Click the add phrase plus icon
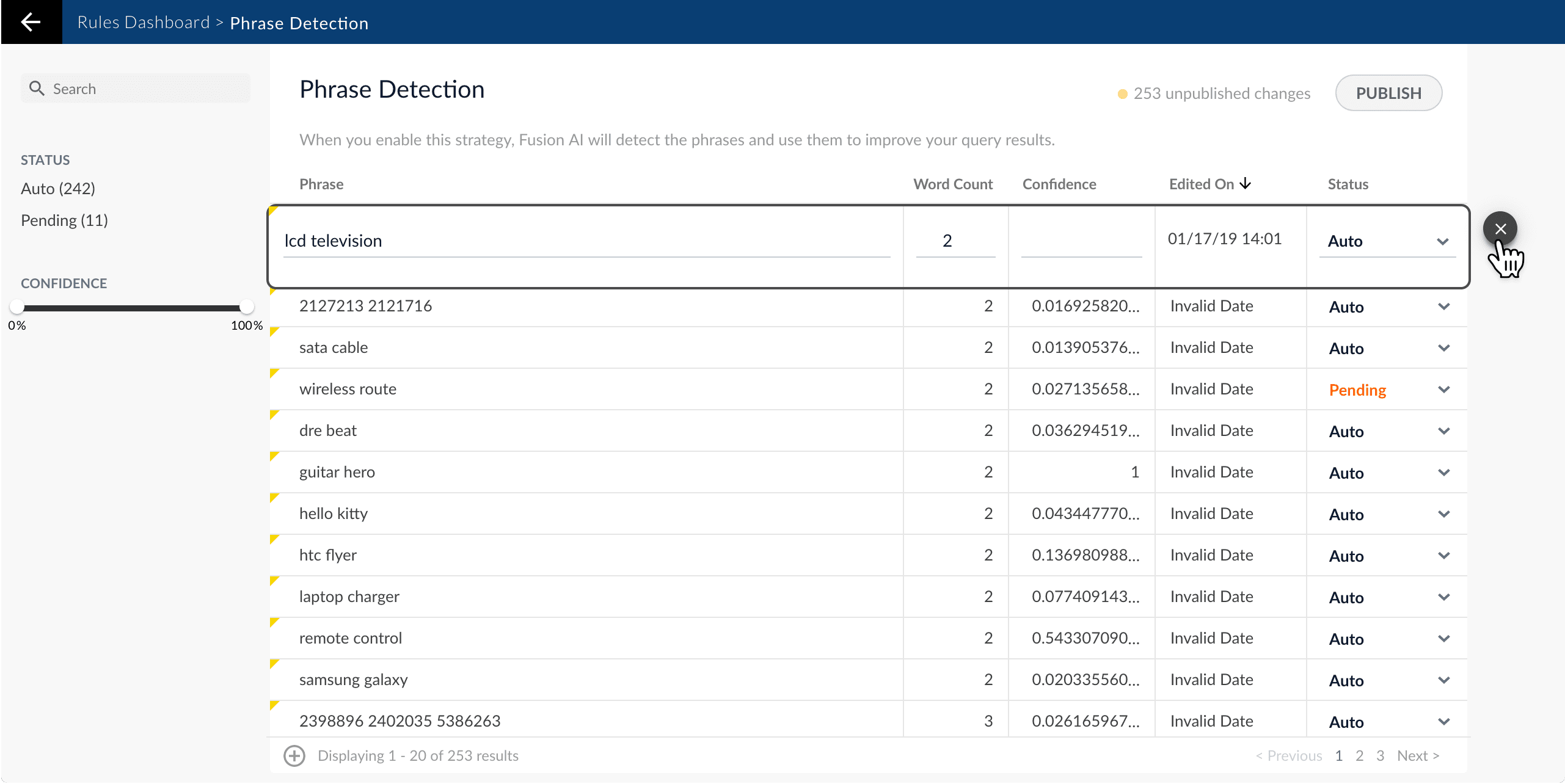The image size is (1565, 784). tap(294, 755)
